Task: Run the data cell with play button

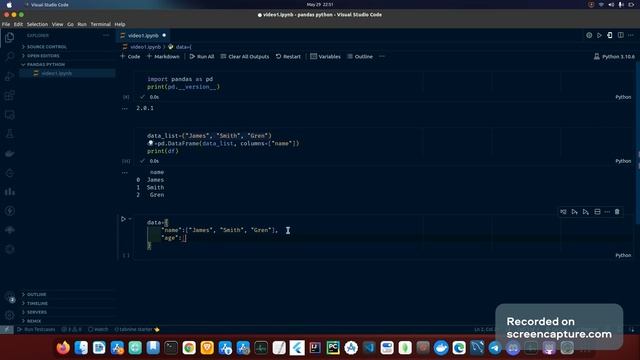Action: click(x=123, y=219)
